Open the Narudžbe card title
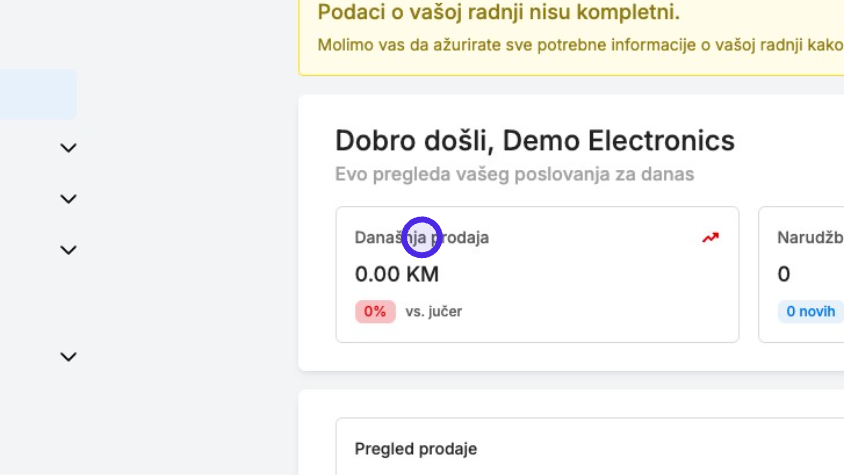Viewport: 844px width, 475px height. [810, 238]
